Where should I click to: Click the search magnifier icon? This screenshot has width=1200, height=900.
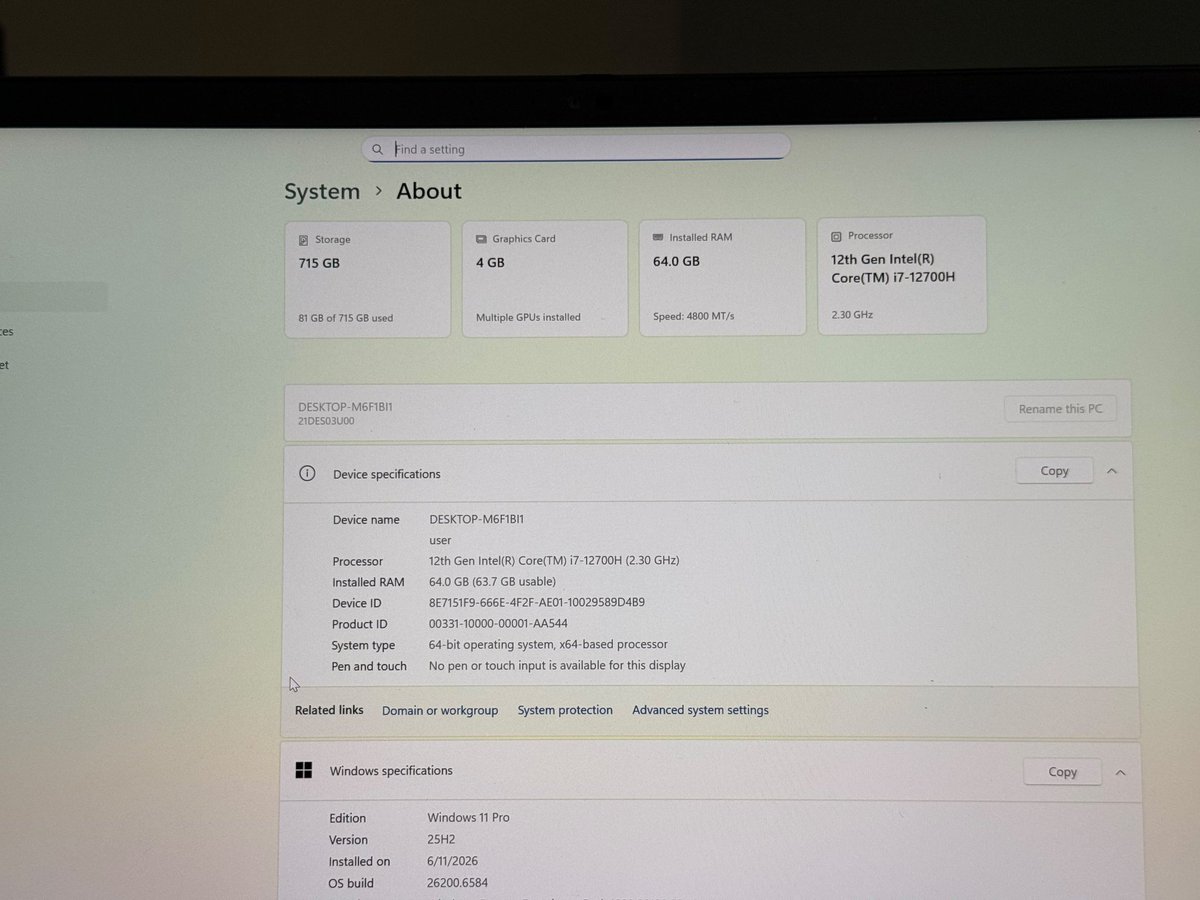[377, 150]
